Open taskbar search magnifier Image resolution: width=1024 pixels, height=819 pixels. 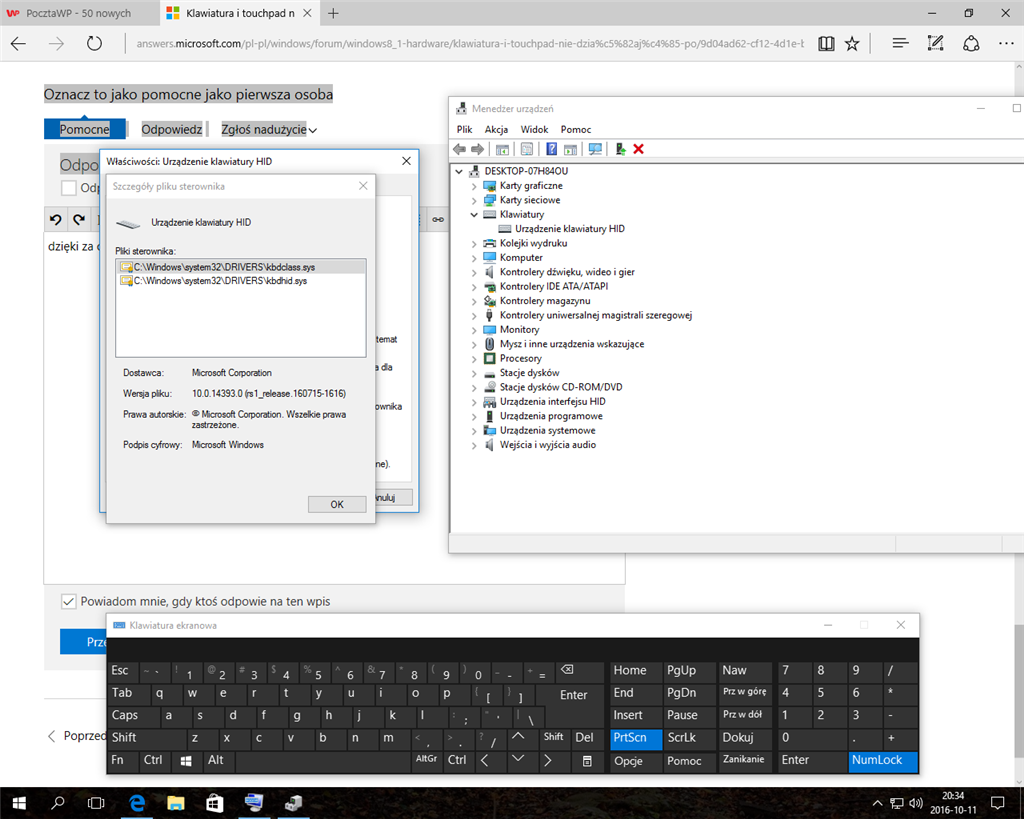pos(57,803)
